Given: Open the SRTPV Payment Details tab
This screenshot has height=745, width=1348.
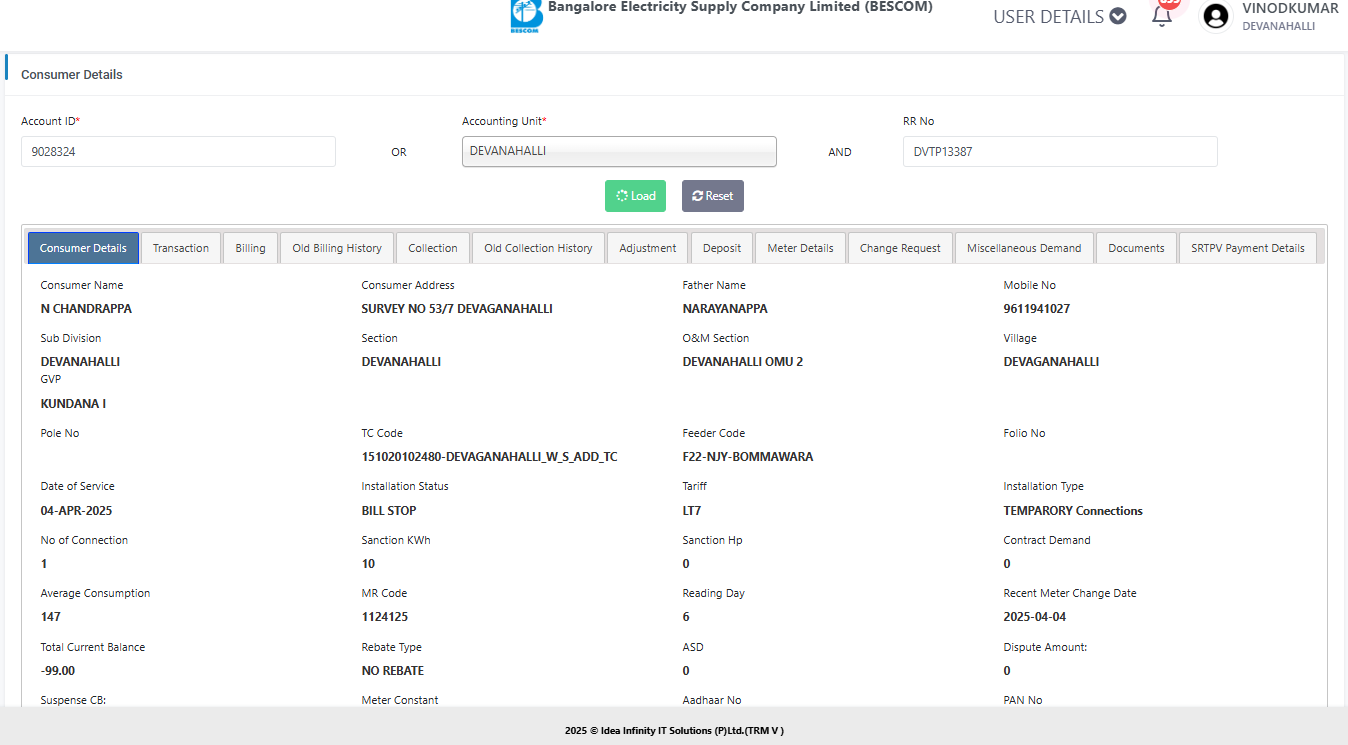Looking at the screenshot, I should 1247,248.
